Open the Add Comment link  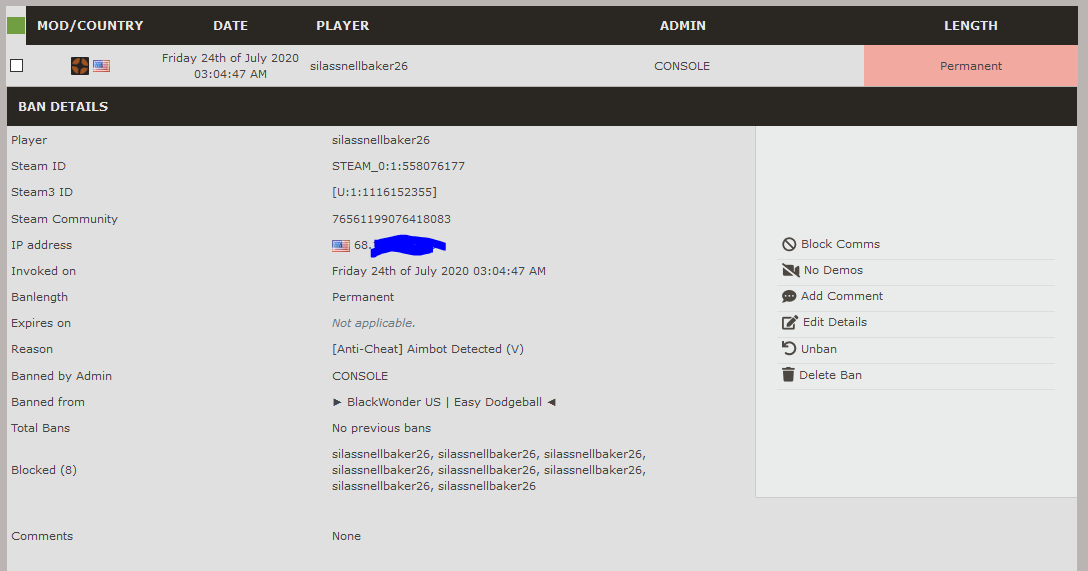(842, 296)
